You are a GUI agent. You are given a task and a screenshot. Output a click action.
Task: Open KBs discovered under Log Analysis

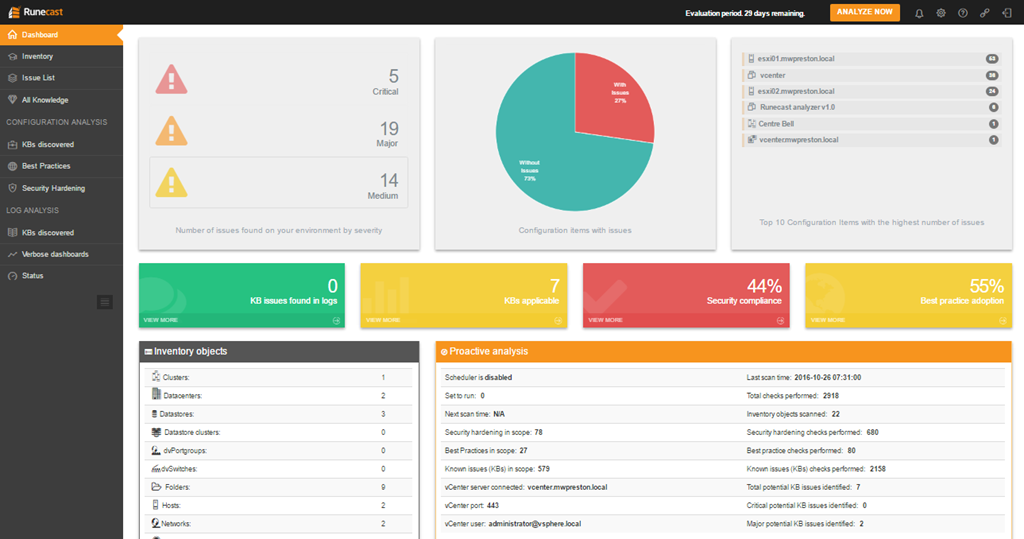coord(61,233)
